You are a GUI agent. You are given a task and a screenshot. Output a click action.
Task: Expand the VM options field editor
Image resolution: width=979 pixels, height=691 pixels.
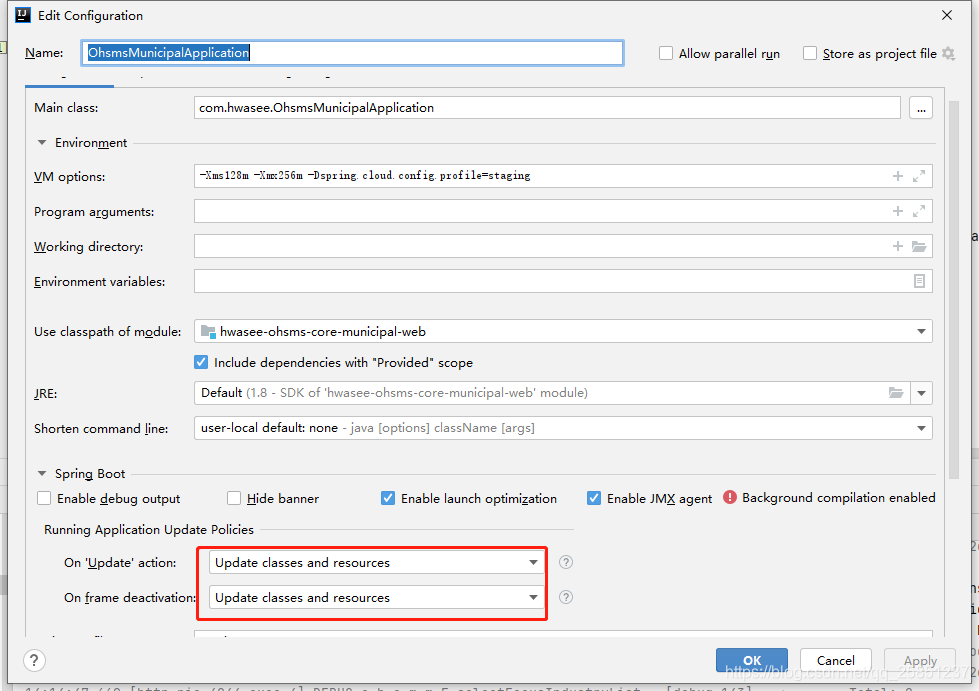pos(919,176)
